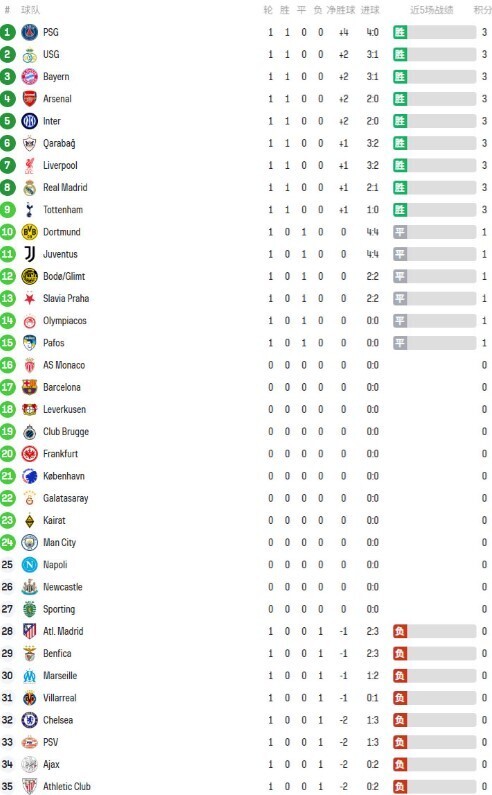The image size is (492, 795).
Task: Open the Dortmund BVB badge
Action: (29, 232)
